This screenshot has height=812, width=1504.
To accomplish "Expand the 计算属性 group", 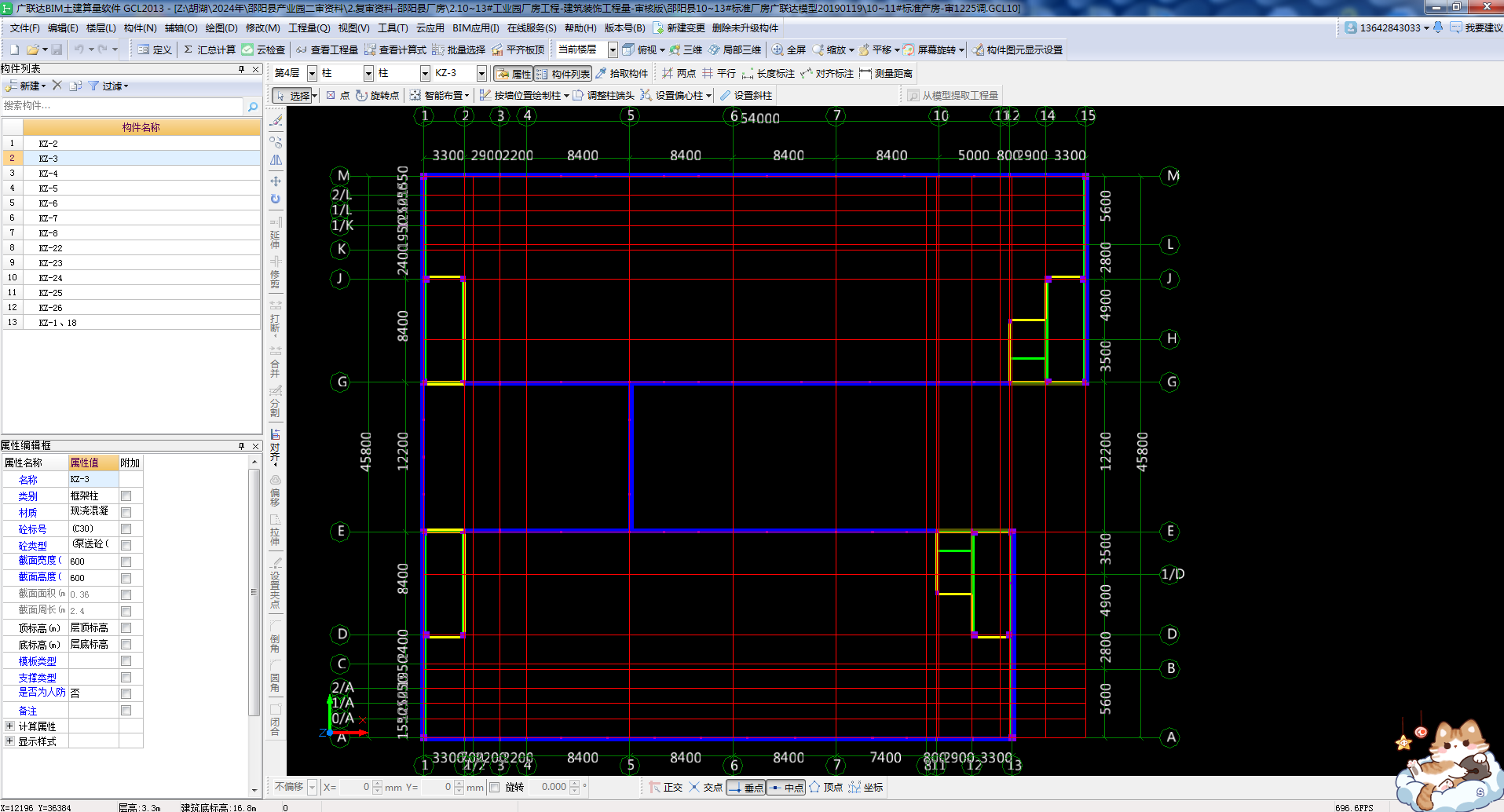I will click(9, 726).
